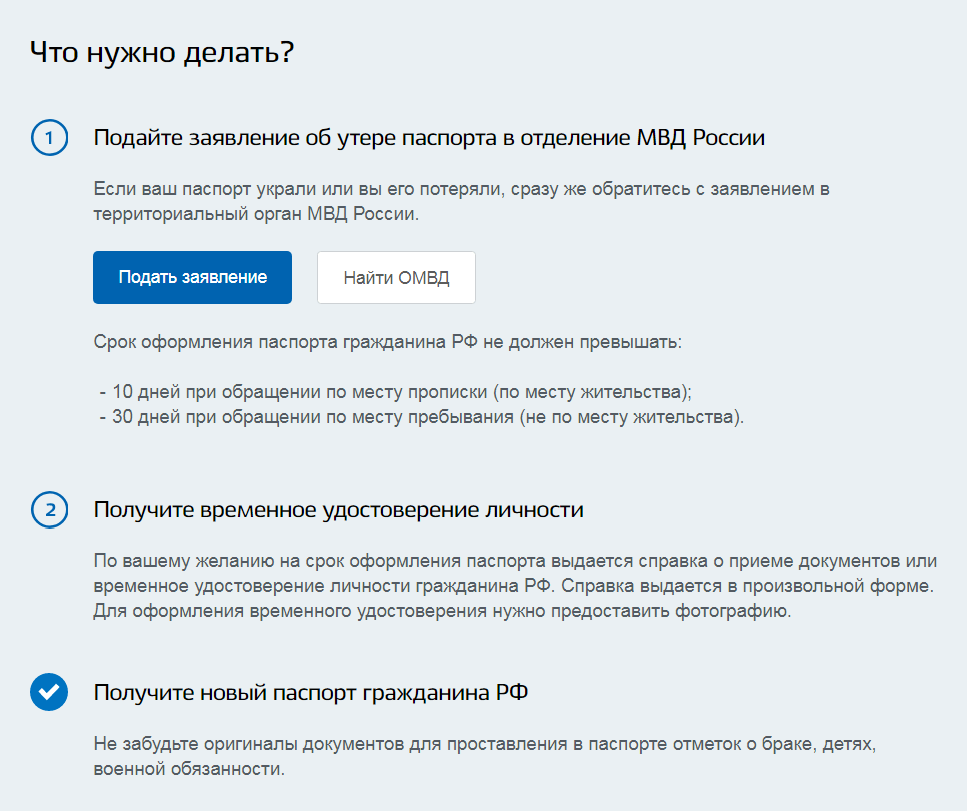967x811 pixels.
Task: Select the step 1 circle icon
Action: pyautogui.click(x=49, y=138)
